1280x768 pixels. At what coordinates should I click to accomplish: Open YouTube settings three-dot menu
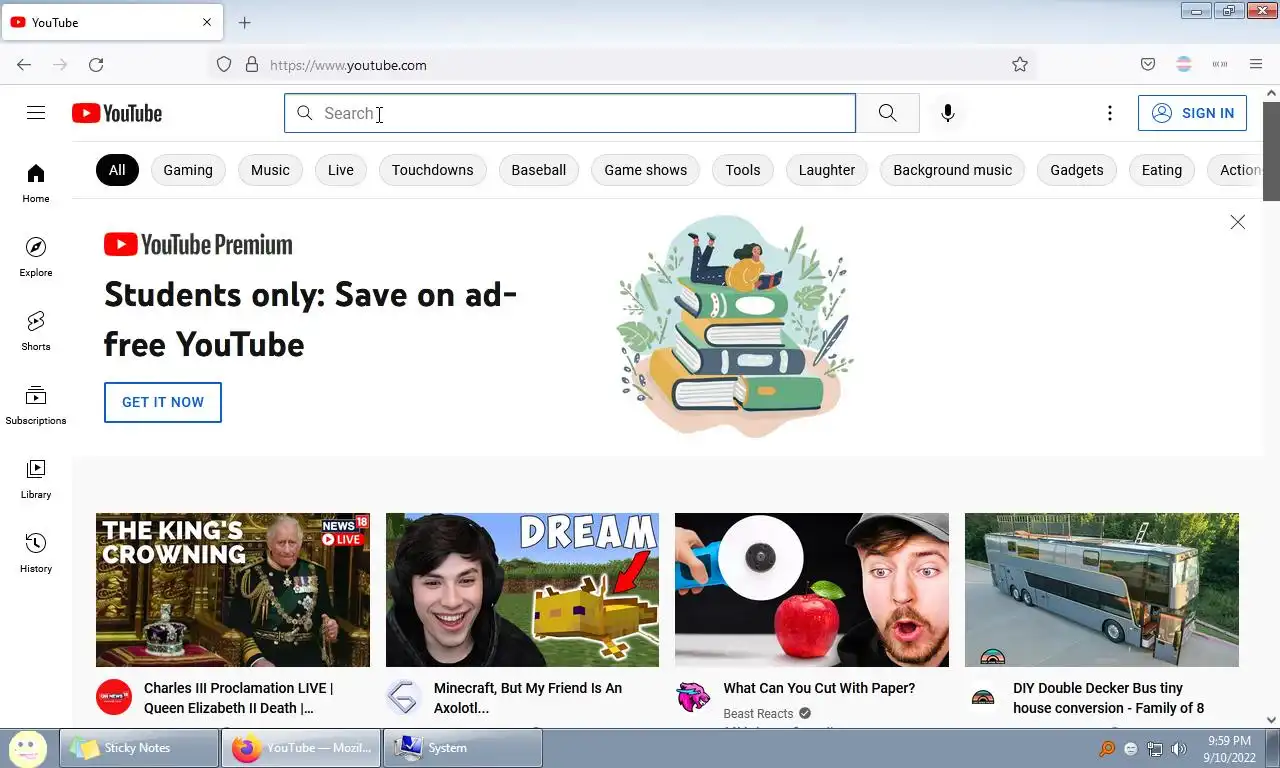click(1109, 113)
